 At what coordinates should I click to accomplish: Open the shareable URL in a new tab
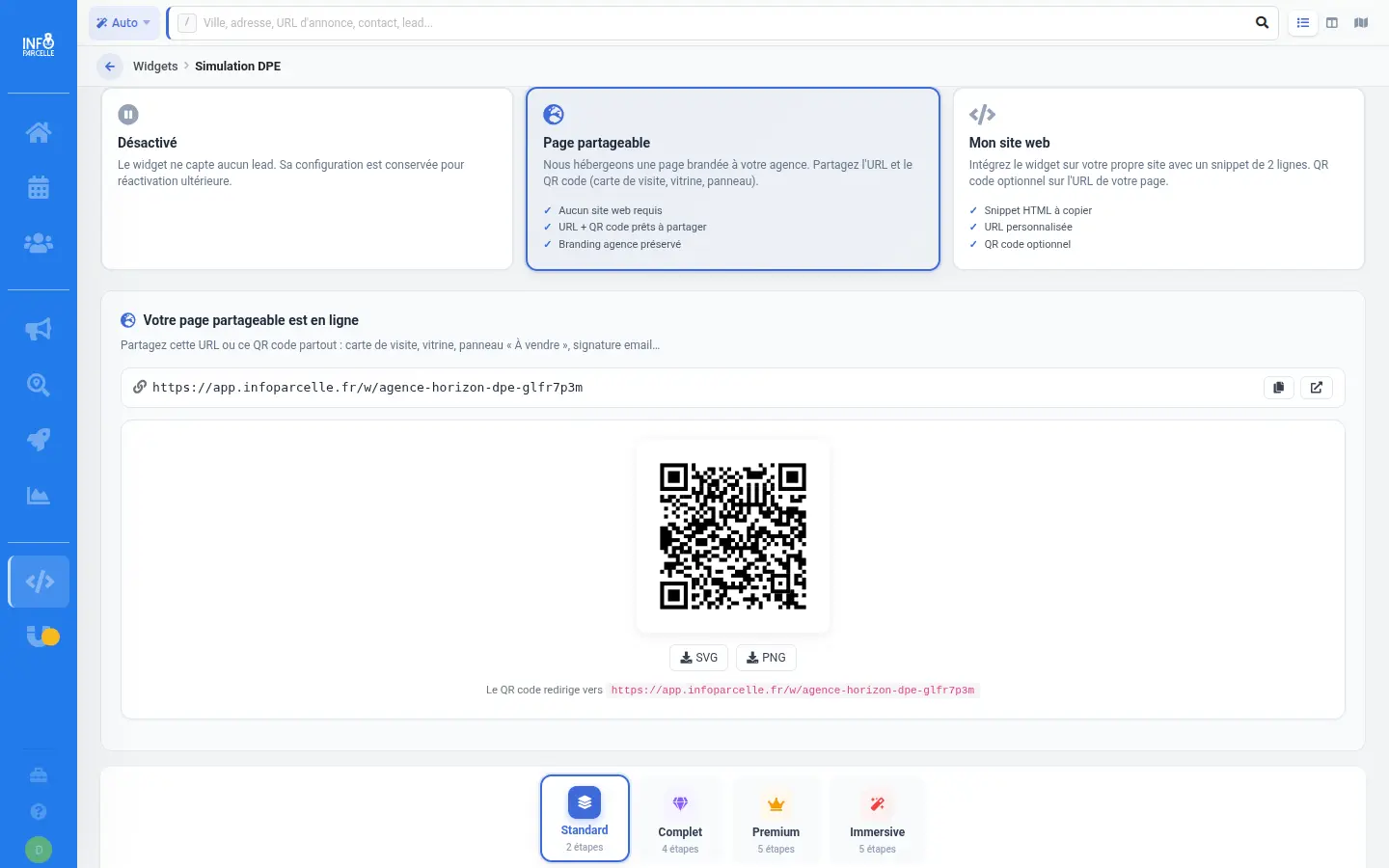pos(1317,387)
